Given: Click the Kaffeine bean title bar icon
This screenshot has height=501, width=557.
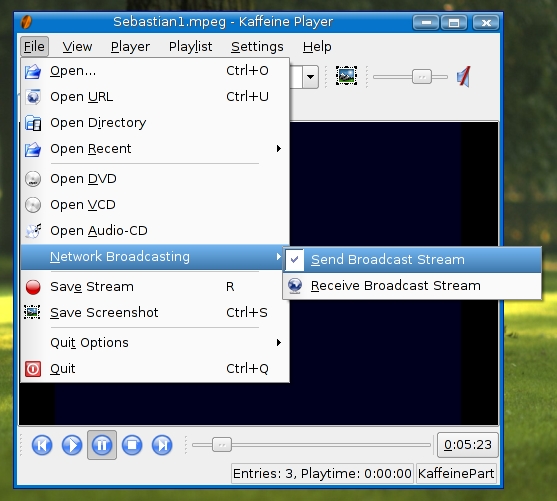Looking at the screenshot, I should pyautogui.click(x=26, y=22).
